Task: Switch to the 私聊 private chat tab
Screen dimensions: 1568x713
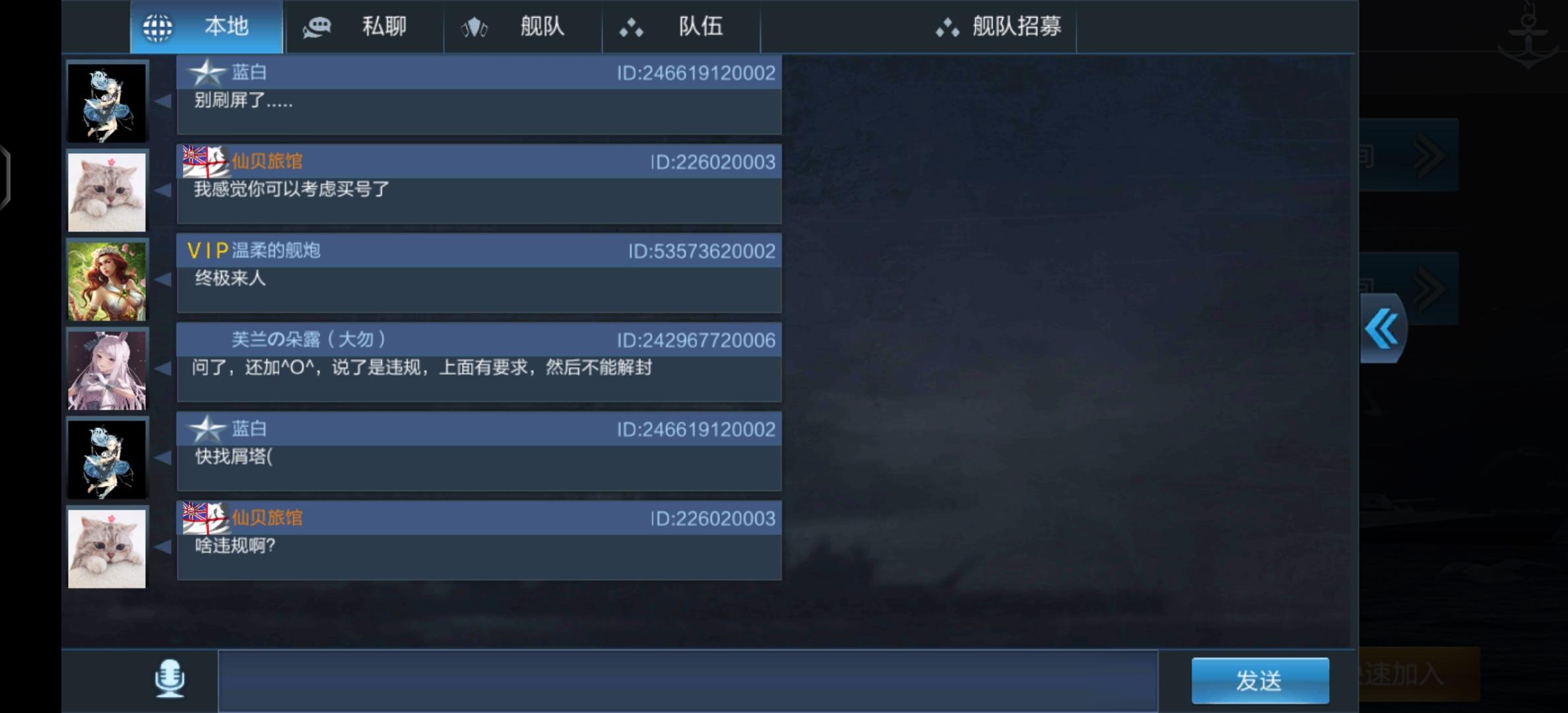Action: (x=364, y=26)
